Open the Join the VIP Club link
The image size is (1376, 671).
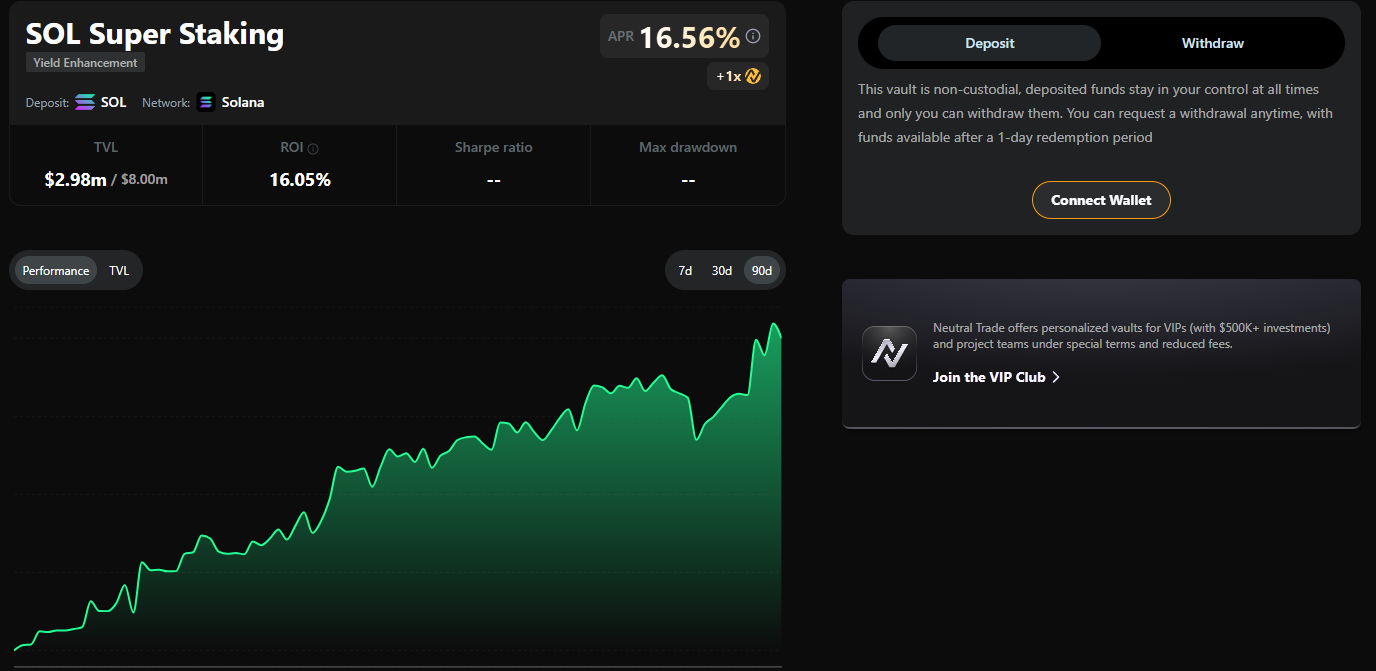click(996, 377)
